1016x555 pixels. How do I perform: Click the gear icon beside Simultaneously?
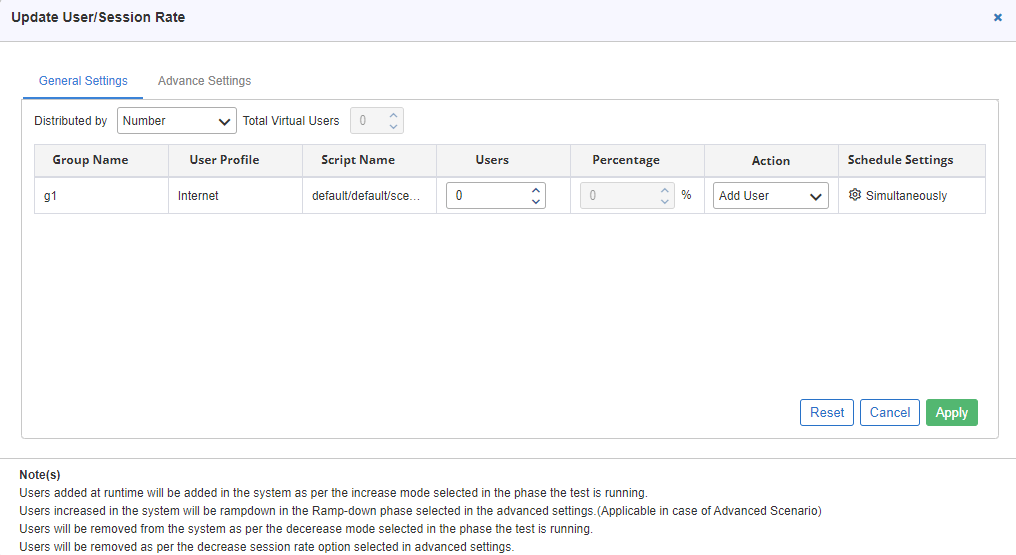coord(855,195)
